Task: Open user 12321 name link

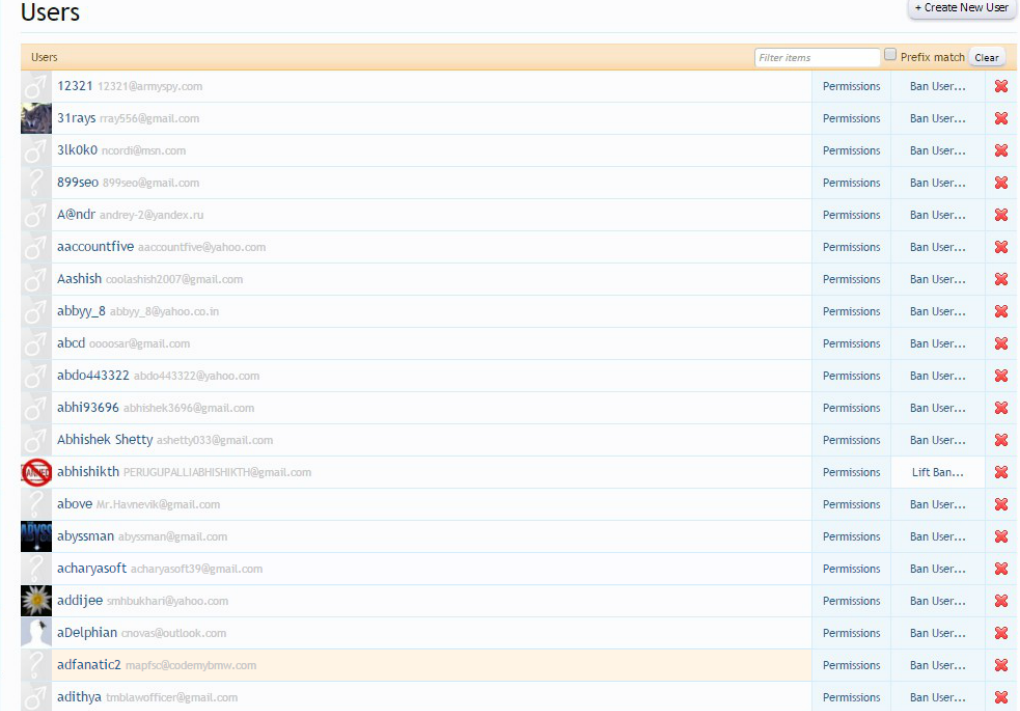Action: [75, 86]
